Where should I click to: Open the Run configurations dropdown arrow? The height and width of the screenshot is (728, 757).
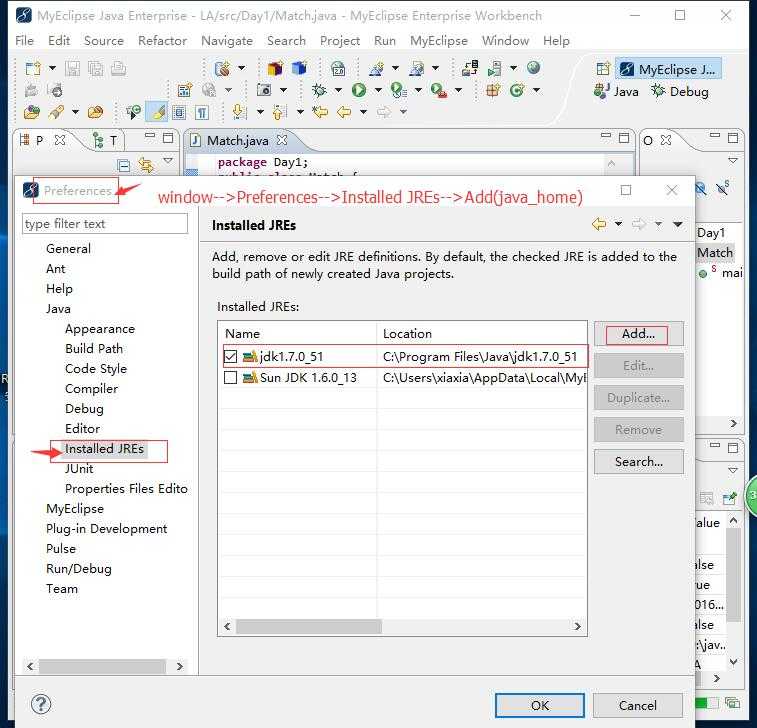click(x=378, y=90)
